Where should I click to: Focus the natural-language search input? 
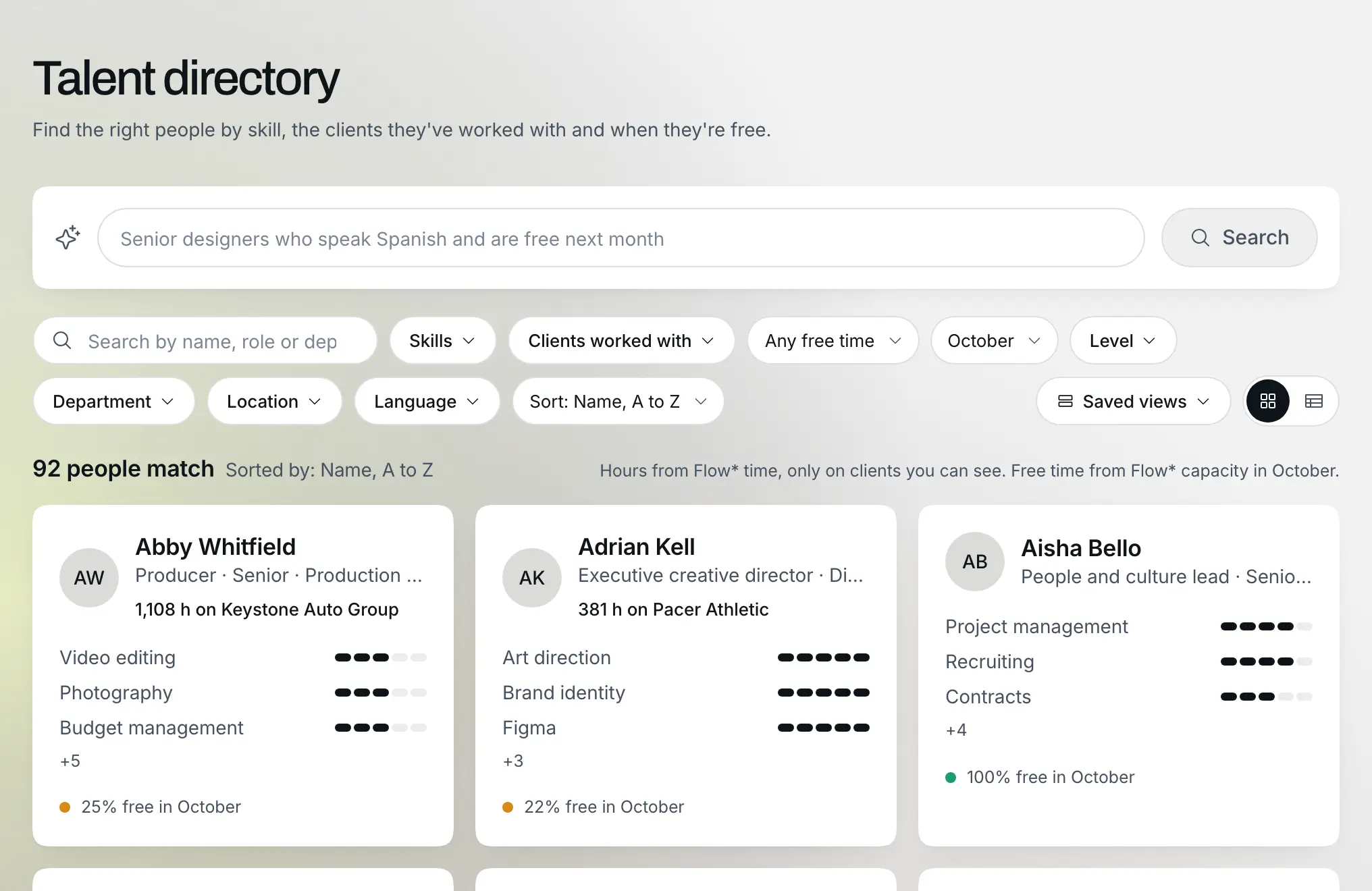[621, 238]
